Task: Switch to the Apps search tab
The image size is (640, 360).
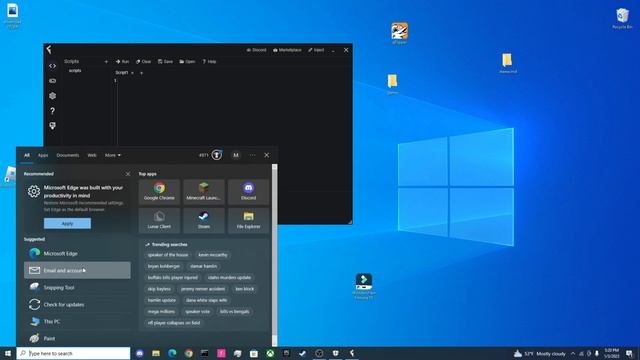Action: 43,155
